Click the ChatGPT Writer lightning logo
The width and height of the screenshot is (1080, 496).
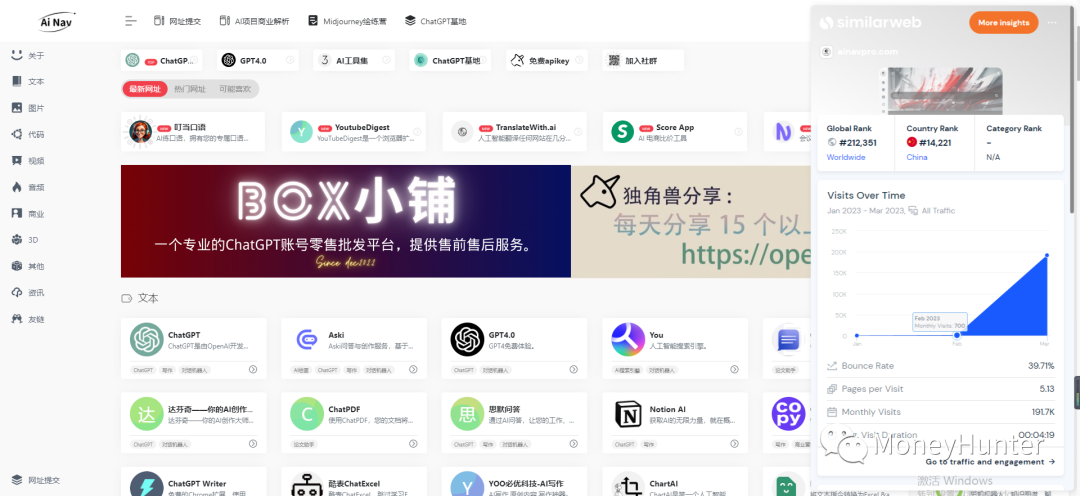point(147,484)
